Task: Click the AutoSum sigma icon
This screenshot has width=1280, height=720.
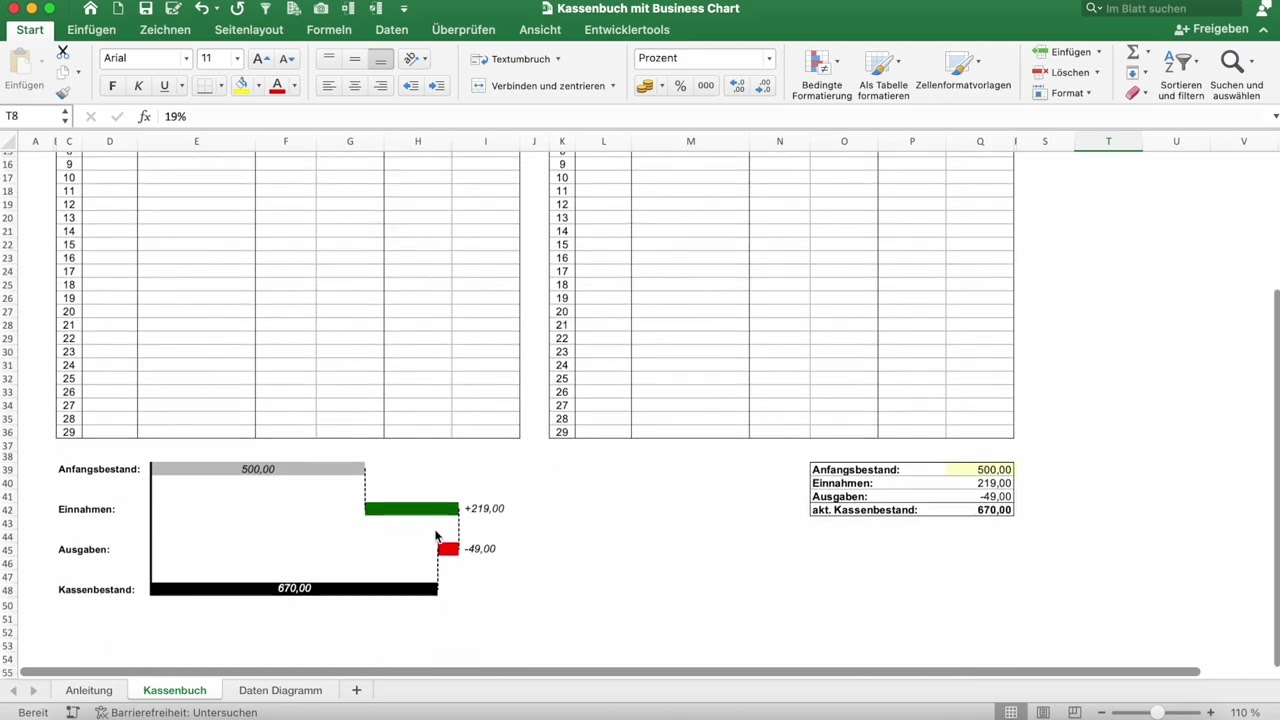Action: point(1133,52)
